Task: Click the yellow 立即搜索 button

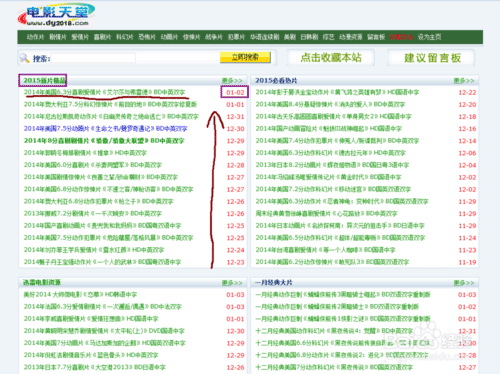Action: (245, 57)
